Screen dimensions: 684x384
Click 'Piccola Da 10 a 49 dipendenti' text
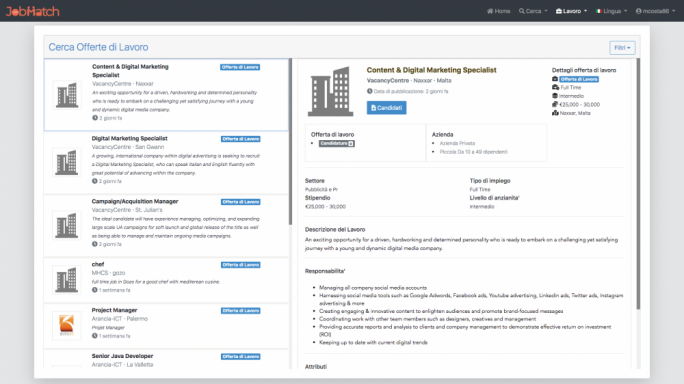[474, 152]
